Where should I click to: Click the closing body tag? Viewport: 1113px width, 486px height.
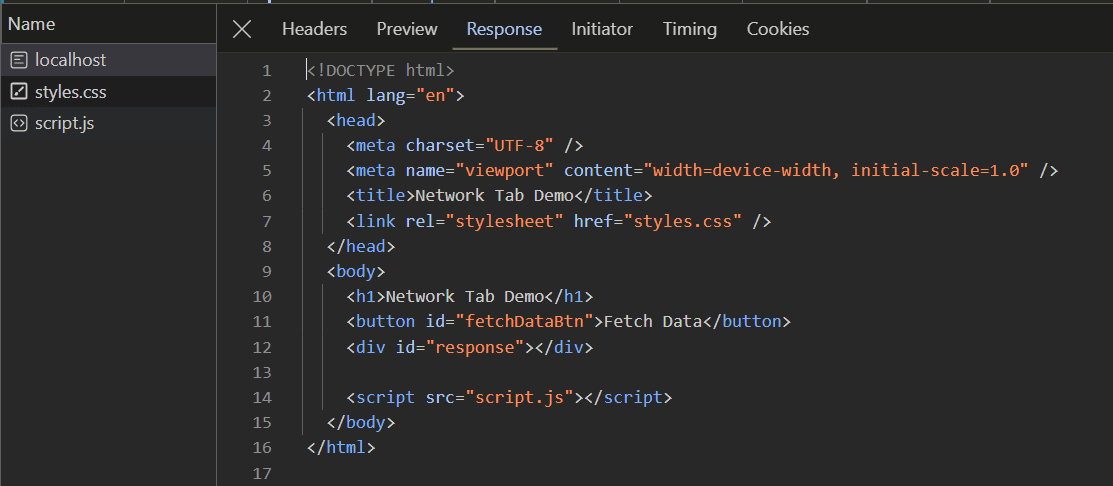click(361, 423)
